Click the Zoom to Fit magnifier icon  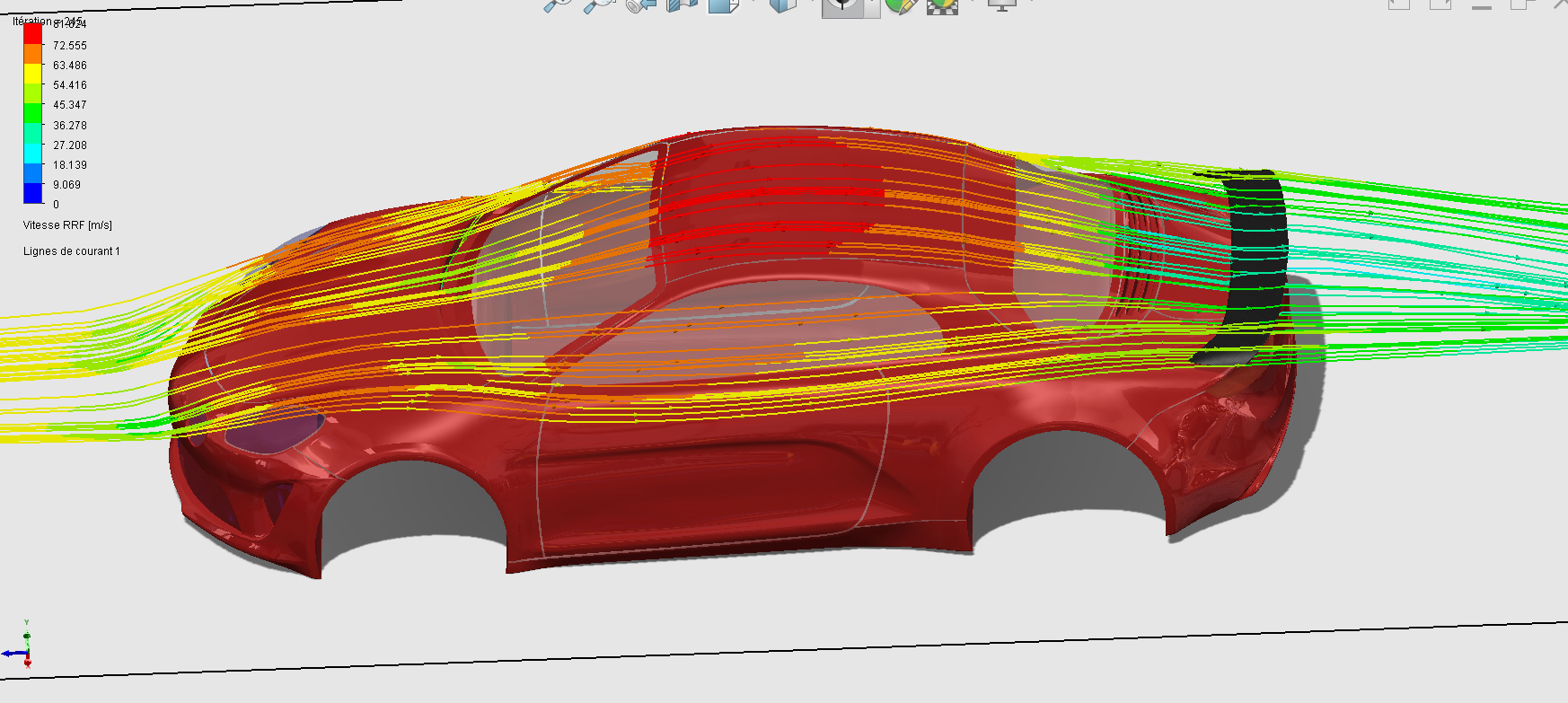[x=558, y=5]
